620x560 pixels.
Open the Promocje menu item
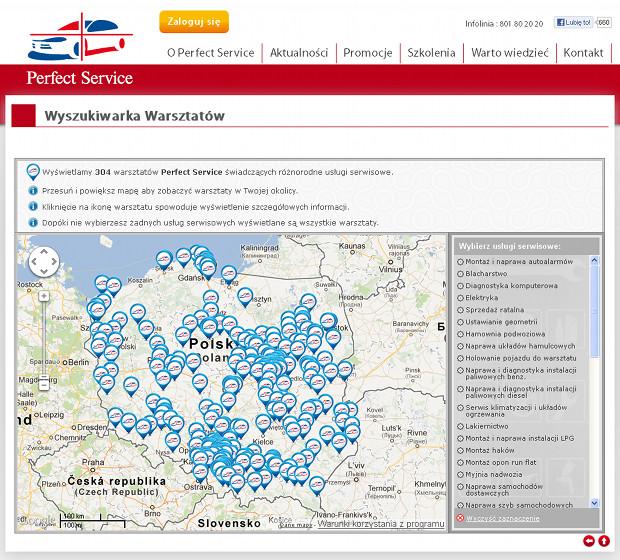(368, 53)
